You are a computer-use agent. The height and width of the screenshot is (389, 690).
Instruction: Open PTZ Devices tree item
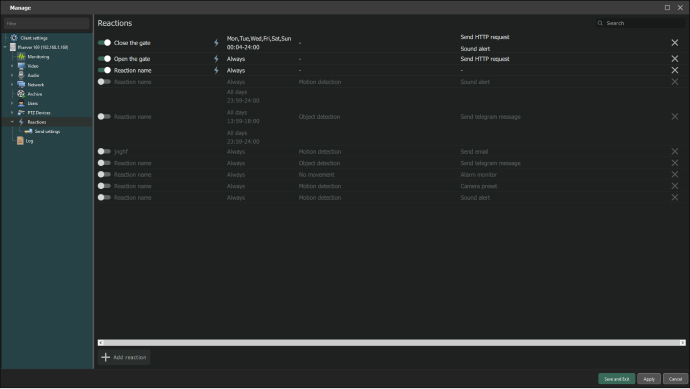coord(39,113)
